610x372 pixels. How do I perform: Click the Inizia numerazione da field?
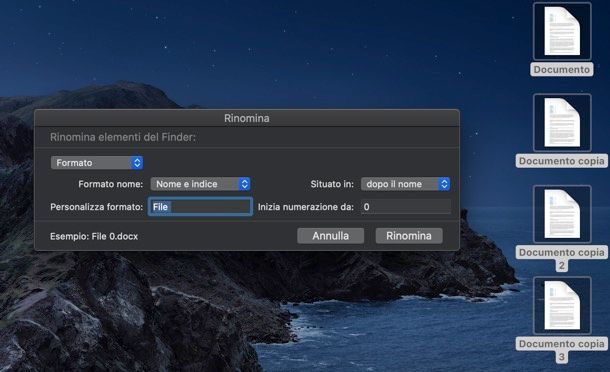(406, 207)
